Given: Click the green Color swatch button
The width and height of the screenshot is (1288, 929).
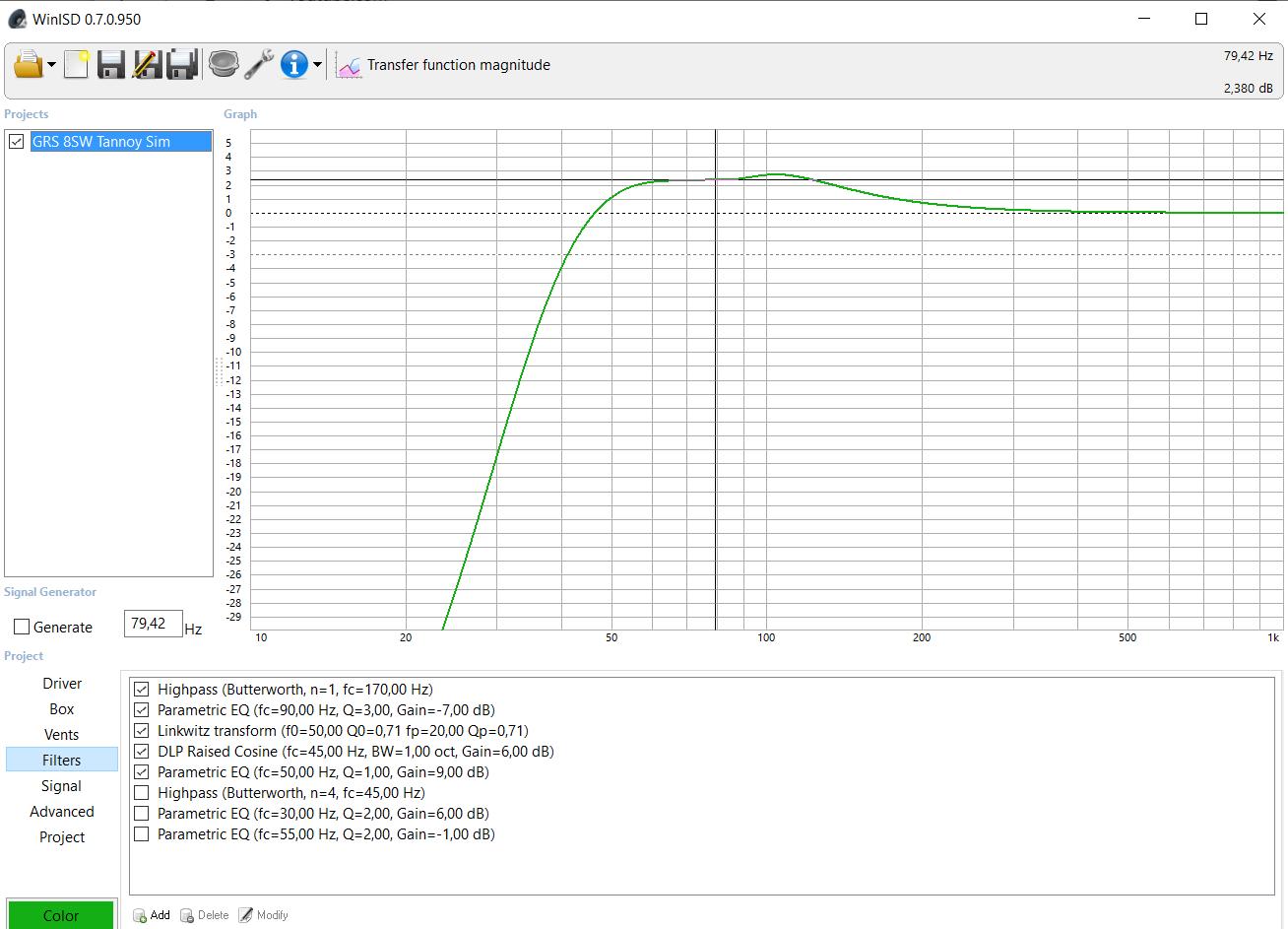Looking at the screenshot, I should click(x=61, y=914).
